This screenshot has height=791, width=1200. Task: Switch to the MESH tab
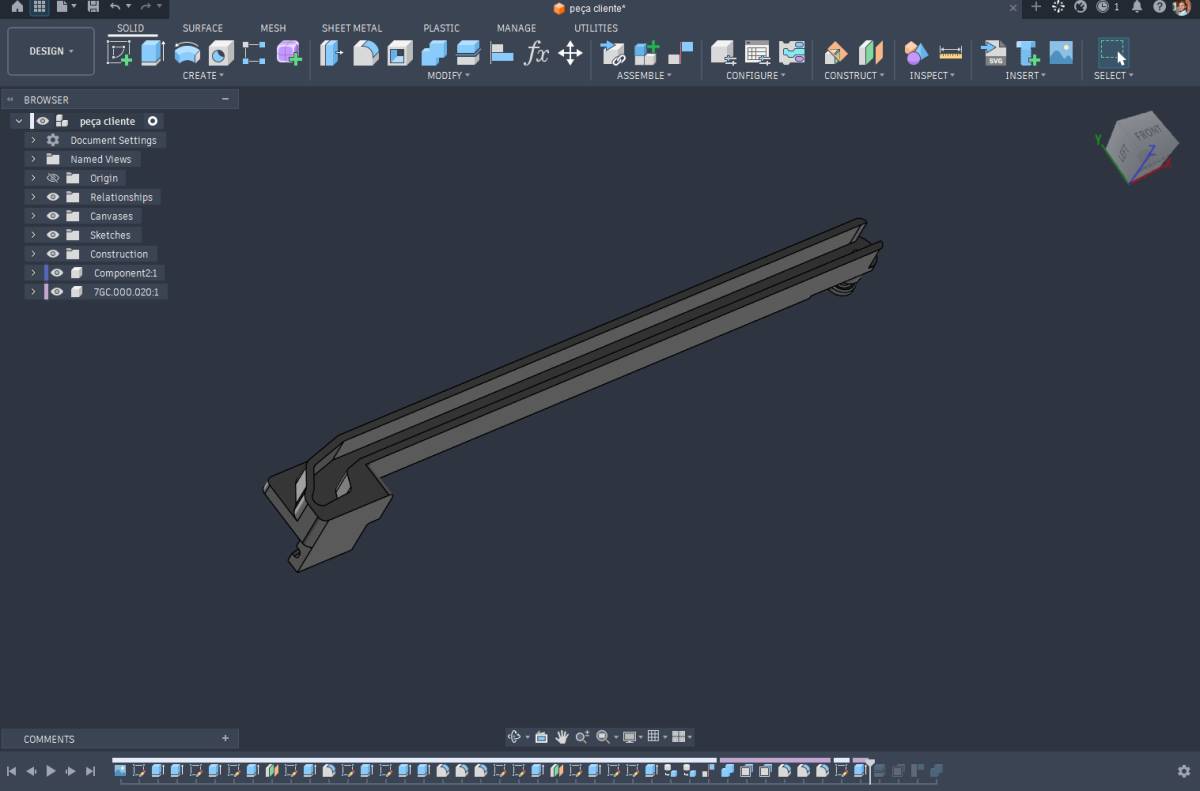[x=273, y=28]
